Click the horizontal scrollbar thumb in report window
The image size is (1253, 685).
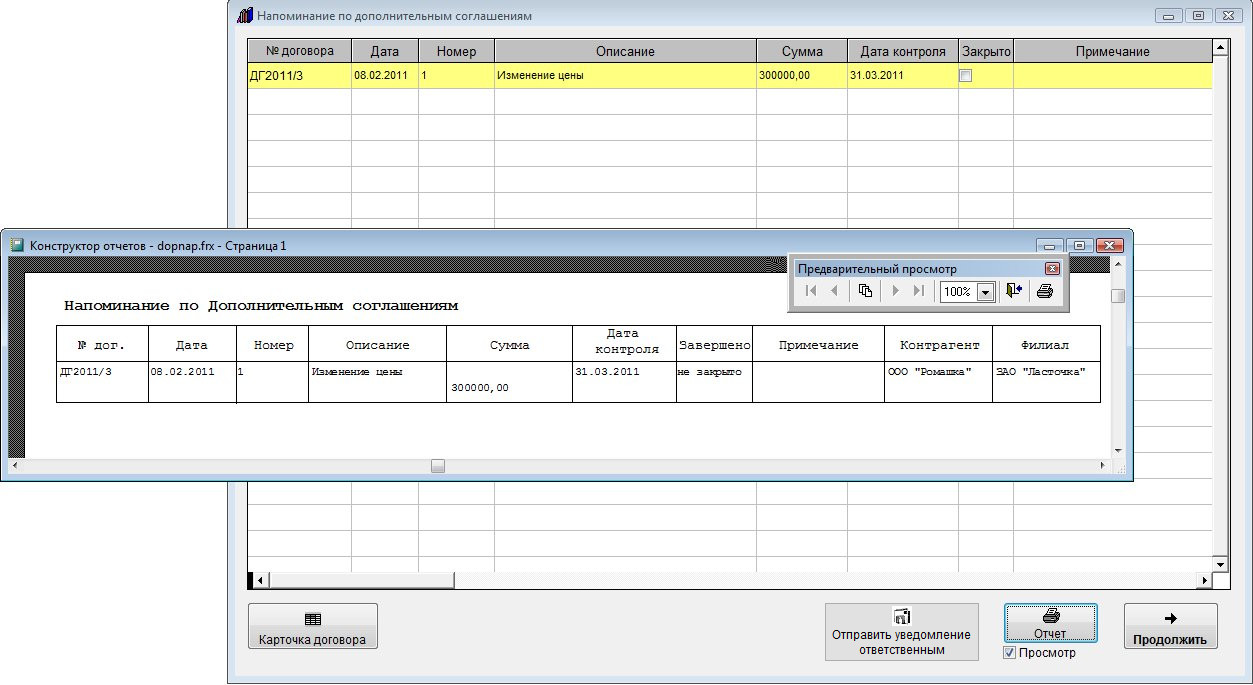[x=438, y=466]
